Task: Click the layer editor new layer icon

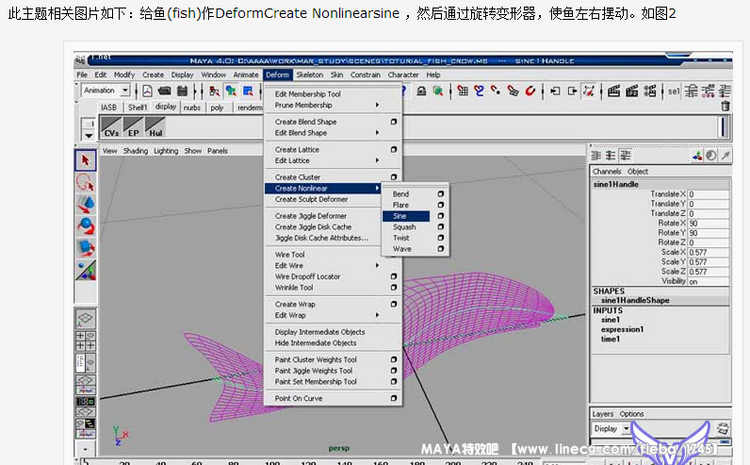Action: [x=723, y=428]
